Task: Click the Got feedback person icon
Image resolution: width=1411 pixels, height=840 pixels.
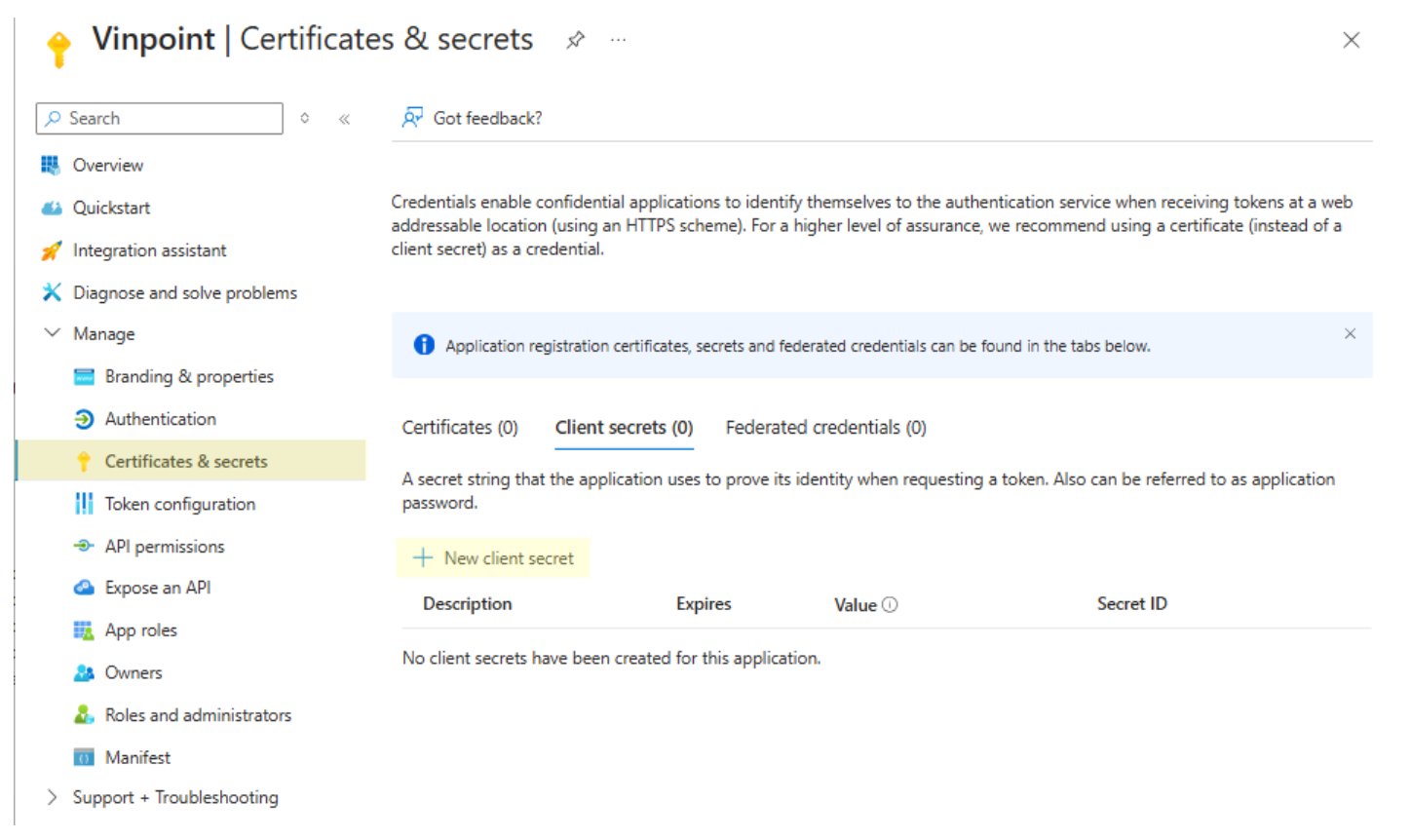Action: [x=412, y=118]
